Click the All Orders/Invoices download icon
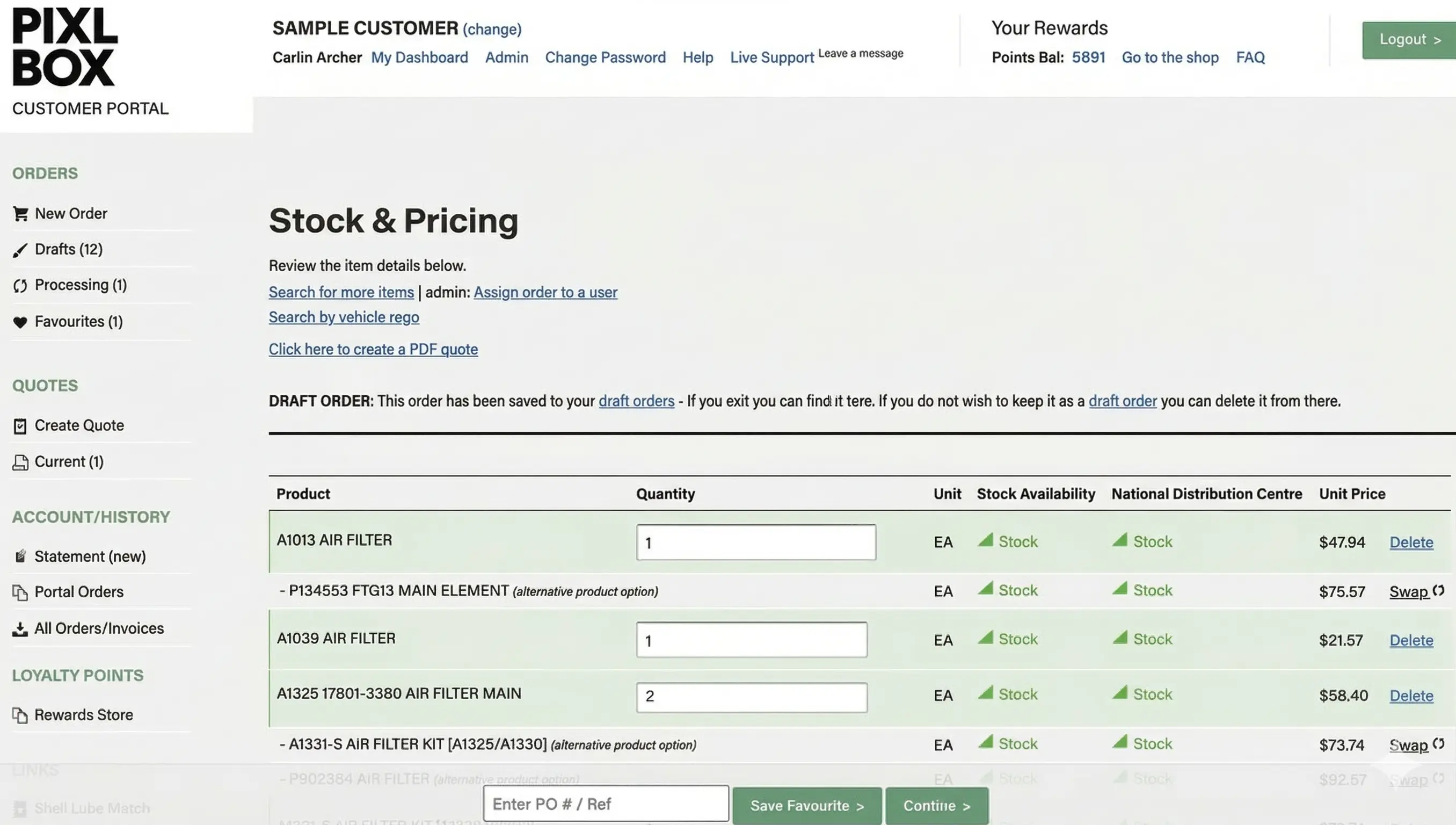Screen dimensions: 1456x825 point(20,629)
